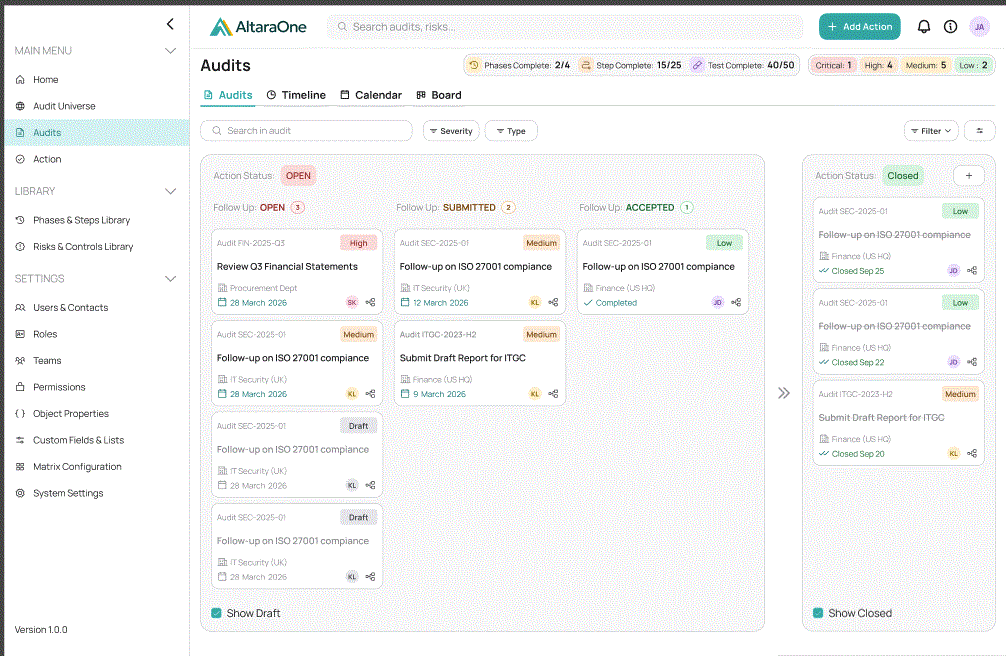This screenshot has height=656, width=1006.
Task: Open the Severity filter dropdown
Action: tap(451, 131)
